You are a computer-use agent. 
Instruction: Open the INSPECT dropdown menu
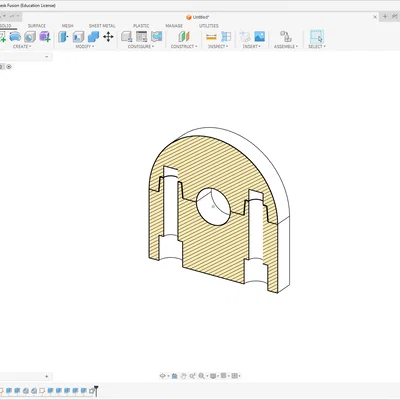(x=218, y=47)
